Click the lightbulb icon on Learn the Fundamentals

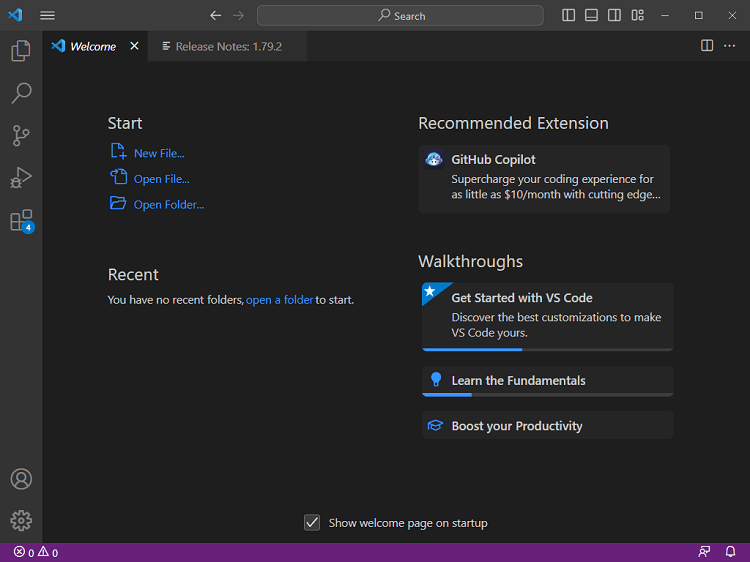436,380
